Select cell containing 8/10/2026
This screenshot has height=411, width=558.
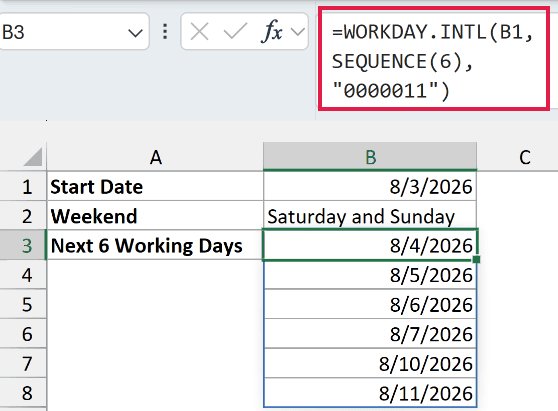point(370,363)
